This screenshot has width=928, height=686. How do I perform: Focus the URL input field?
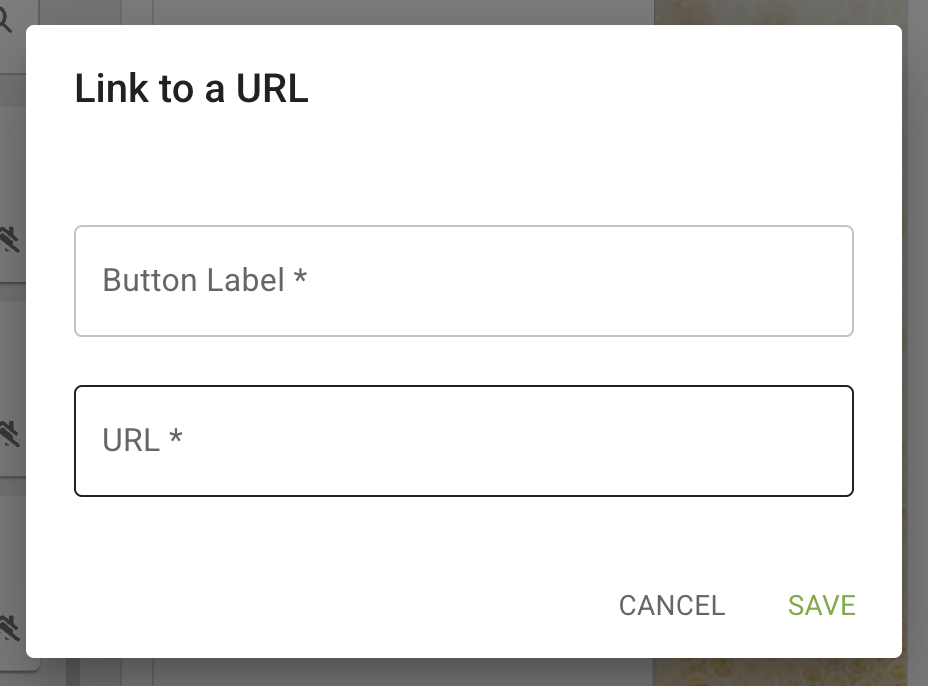pos(463,441)
